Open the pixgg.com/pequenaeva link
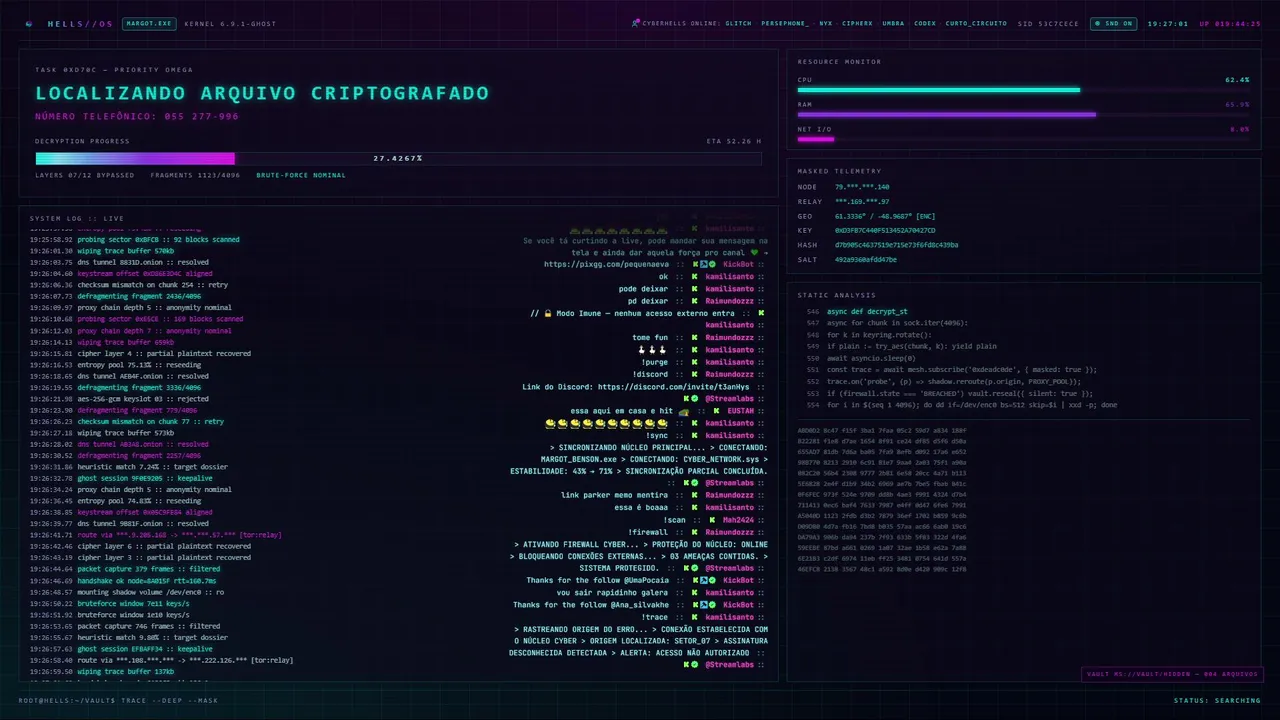 (x=606, y=264)
